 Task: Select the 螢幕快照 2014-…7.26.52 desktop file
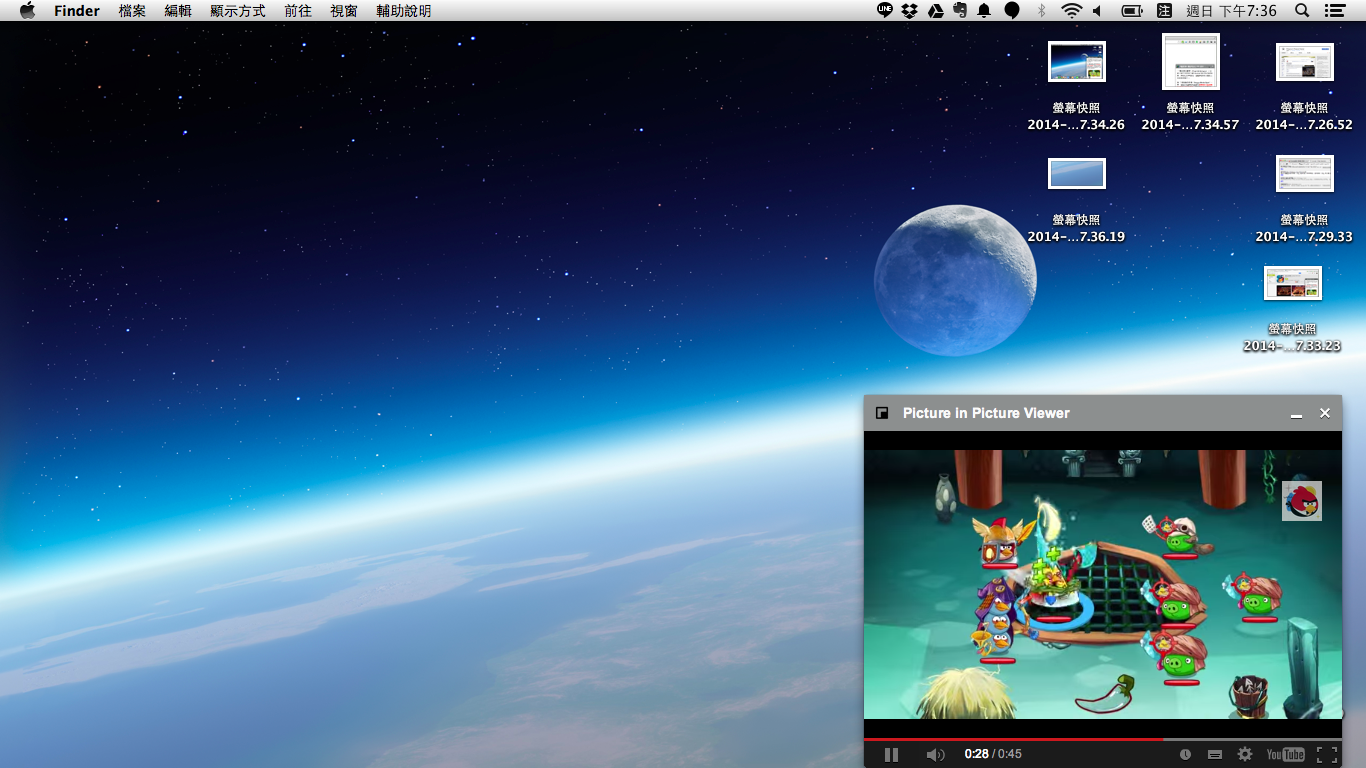1304,86
